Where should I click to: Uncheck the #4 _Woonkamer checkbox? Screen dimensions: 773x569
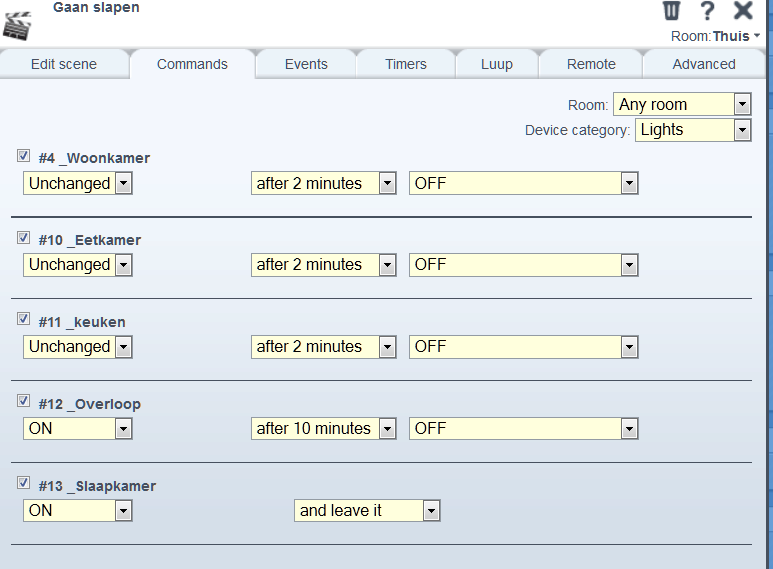point(23,156)
